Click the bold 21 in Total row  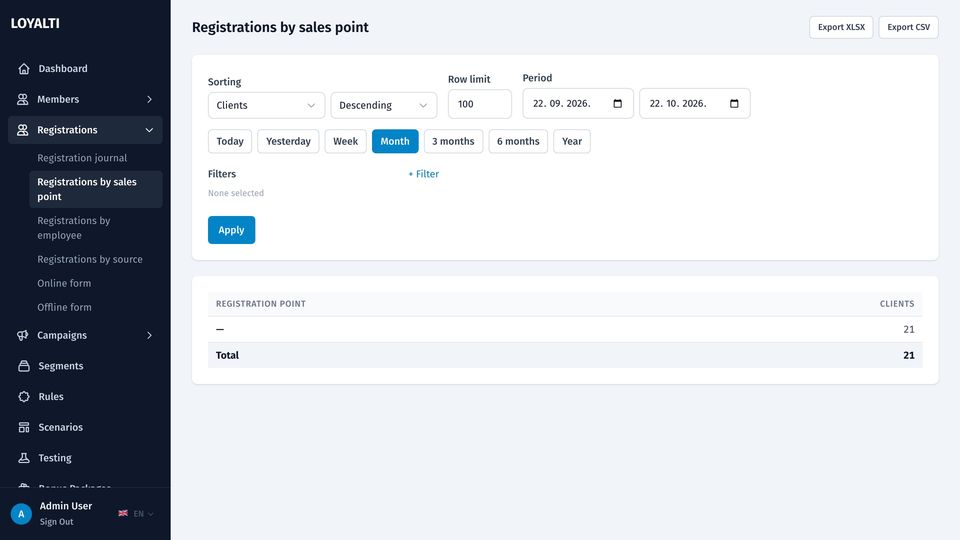[909, 355]
